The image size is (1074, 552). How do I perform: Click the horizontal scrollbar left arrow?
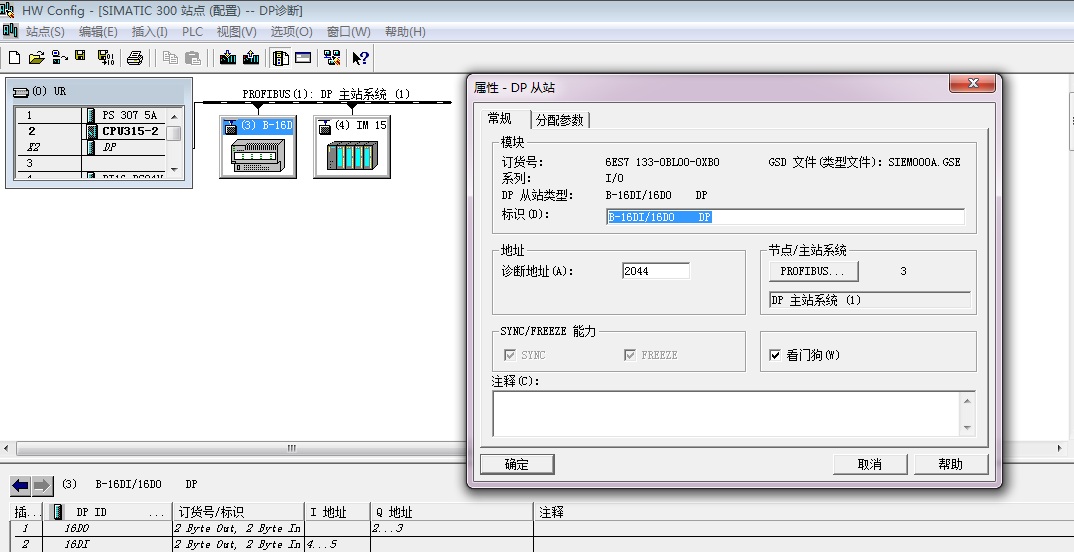pos(7,449)
